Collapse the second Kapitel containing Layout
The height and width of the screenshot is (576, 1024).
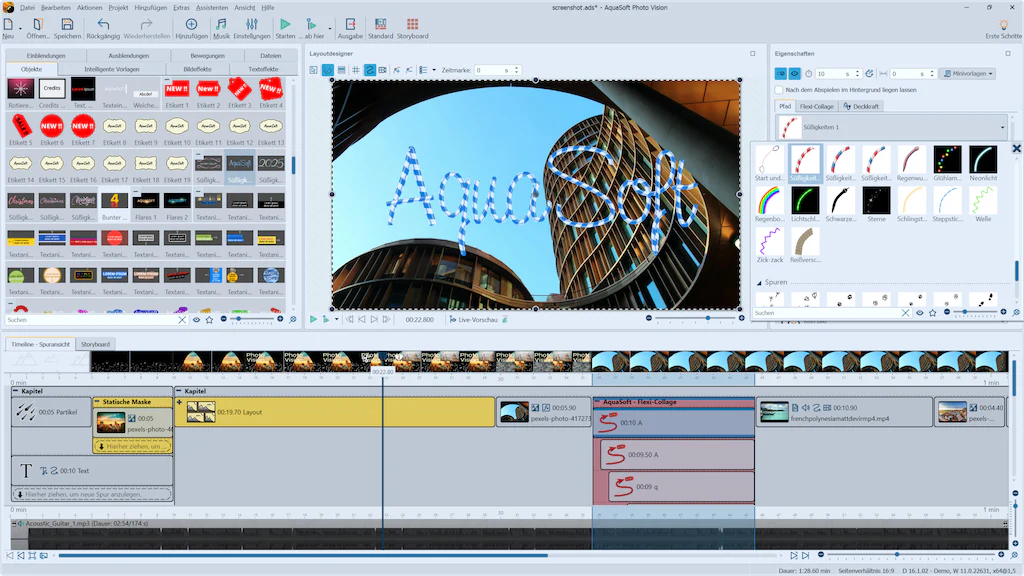(x=179, y=391)
